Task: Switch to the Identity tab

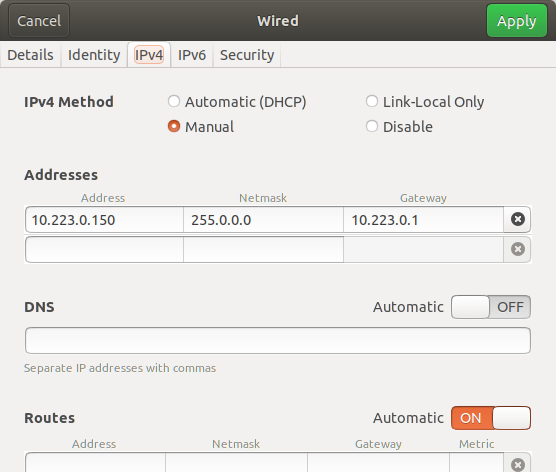Action: pos(94,55)
